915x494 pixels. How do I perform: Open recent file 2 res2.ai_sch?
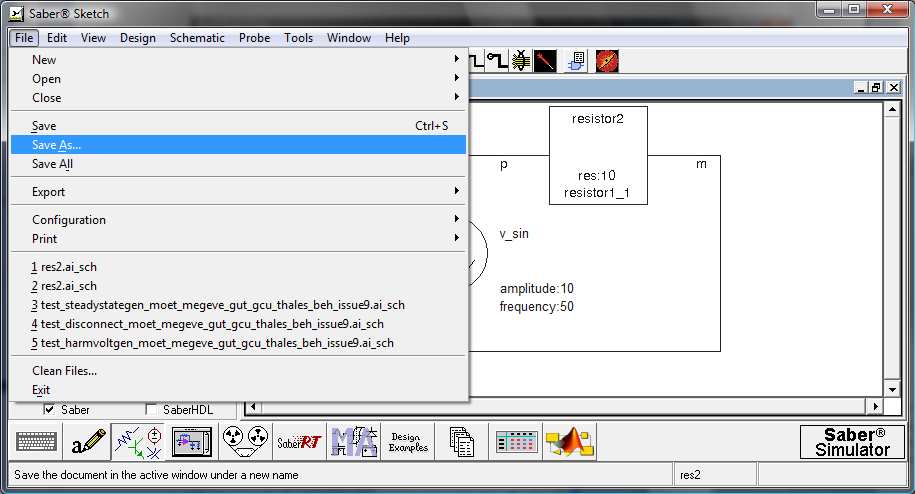(238, 286)
